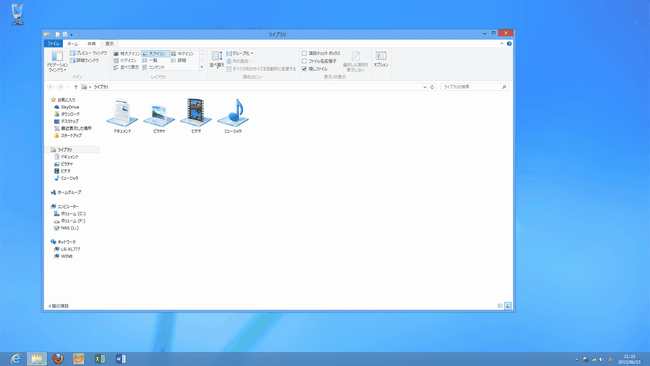The width and height of the screenshot is (650, 366).
Task: Launch Firefox from taskbar
Action: pos(58,359)
